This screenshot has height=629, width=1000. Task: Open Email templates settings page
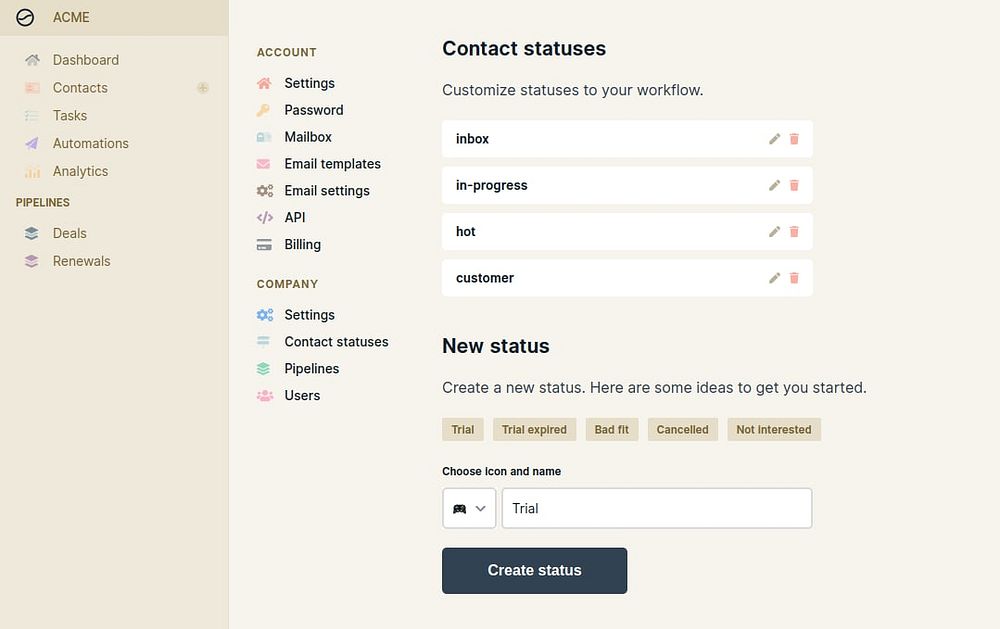click(x=332, y=164)
